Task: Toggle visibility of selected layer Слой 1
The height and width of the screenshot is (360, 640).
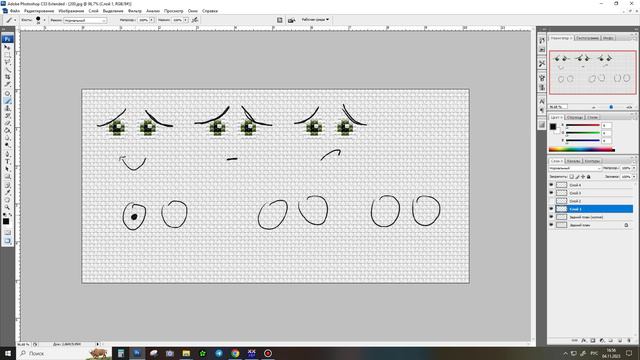Action: [551, 209]
